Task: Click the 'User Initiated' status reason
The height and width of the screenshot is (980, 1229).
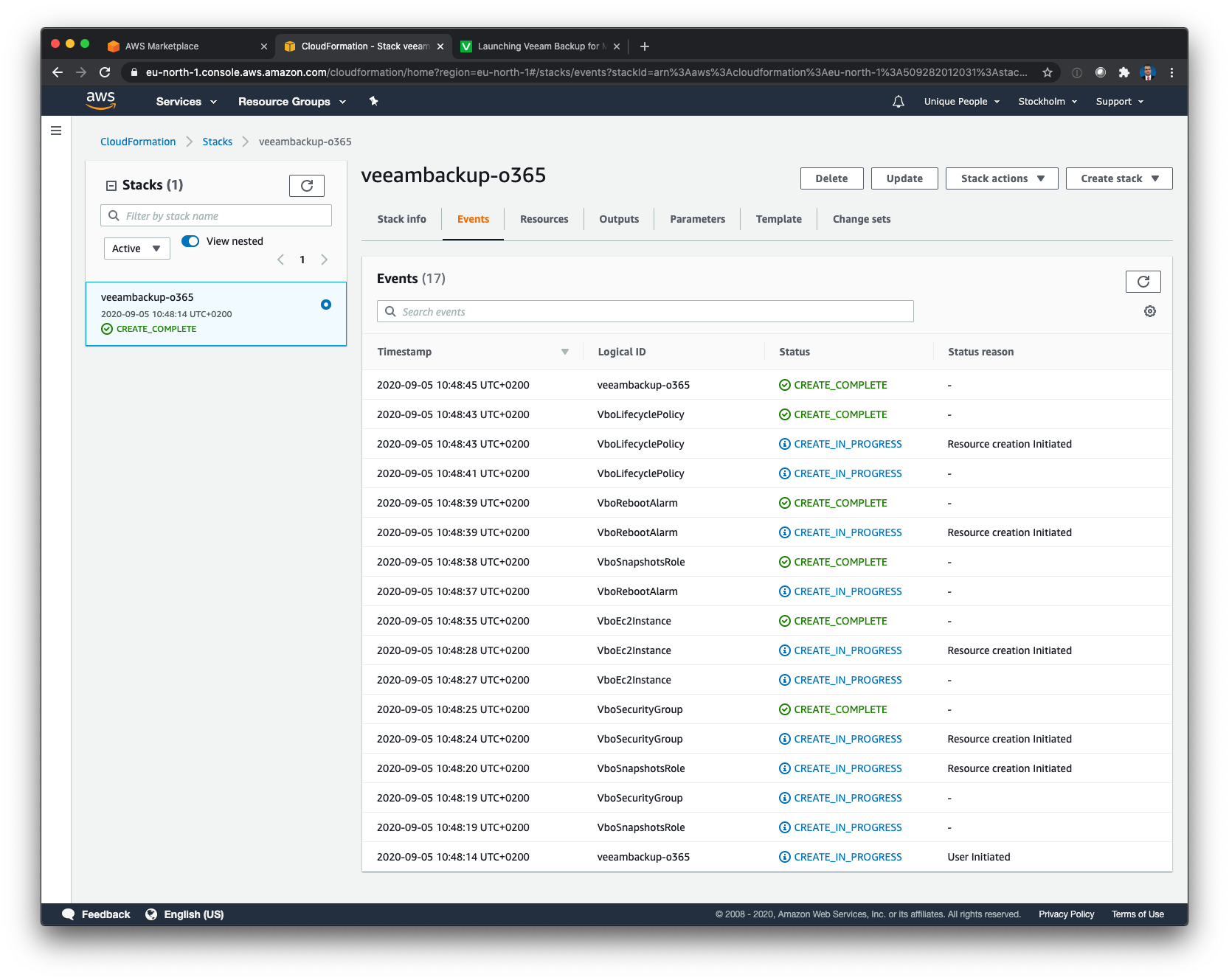Action: [979, 857]
